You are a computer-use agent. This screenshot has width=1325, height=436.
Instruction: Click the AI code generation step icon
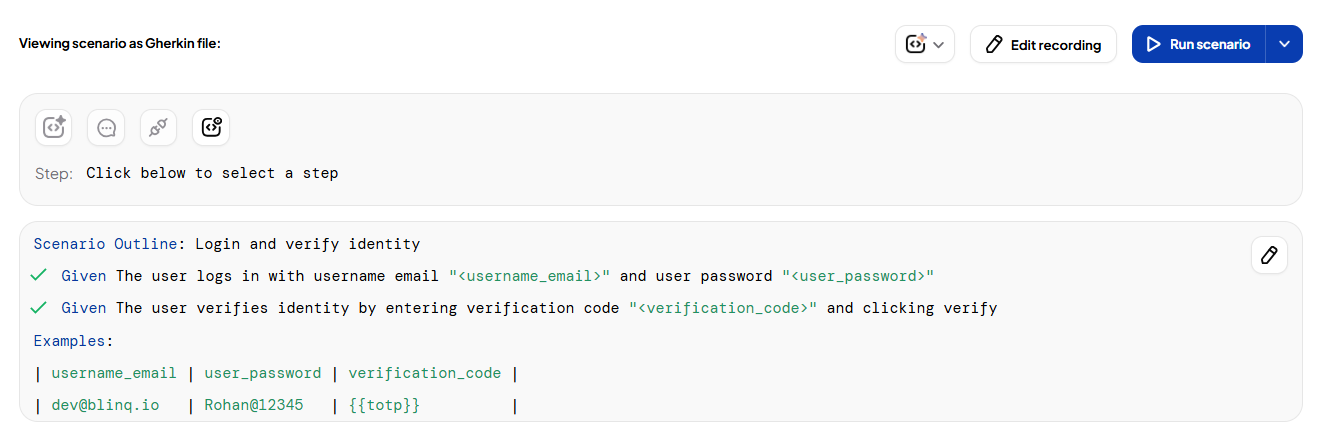point(54,128)
